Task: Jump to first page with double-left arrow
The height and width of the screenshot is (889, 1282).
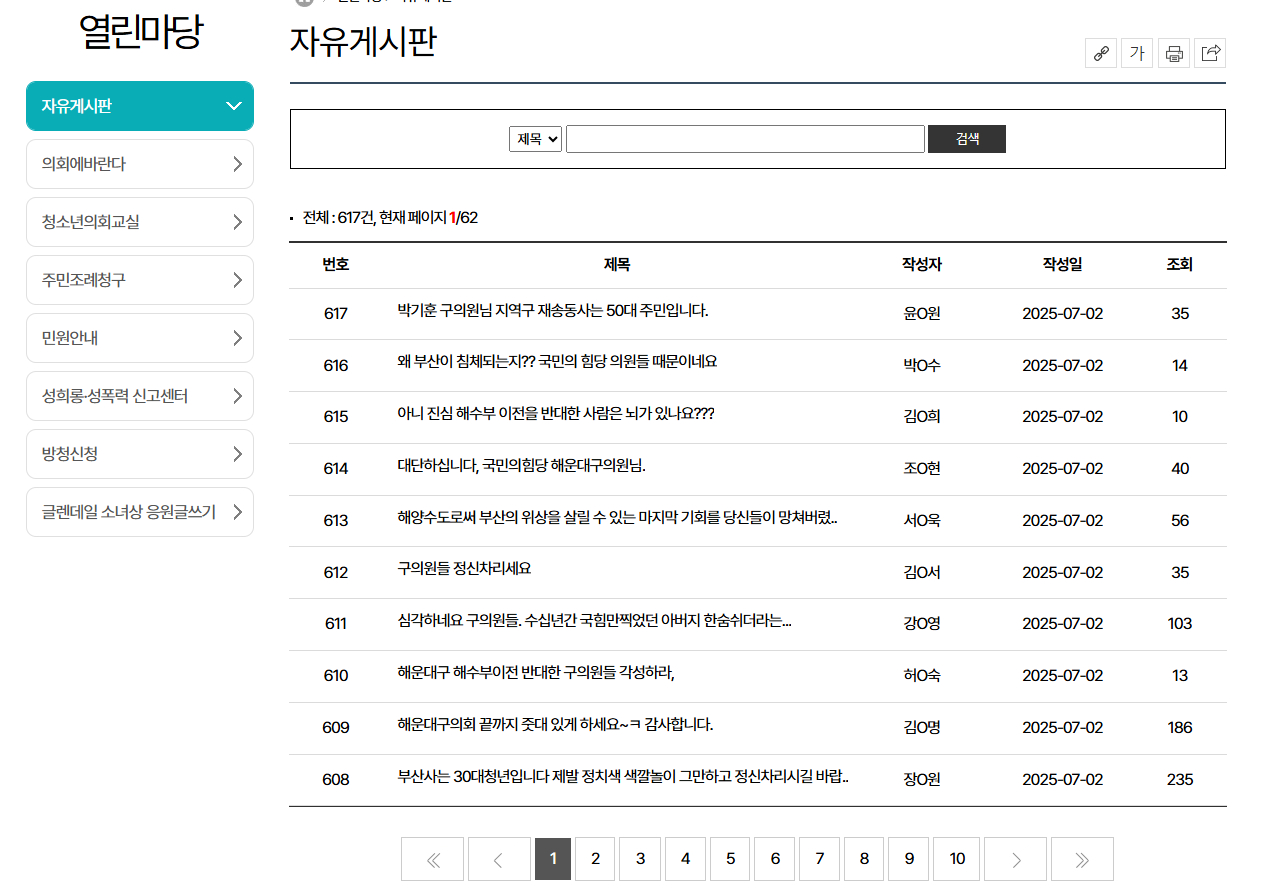Action: pyautogui.click(x=432, y=858)
